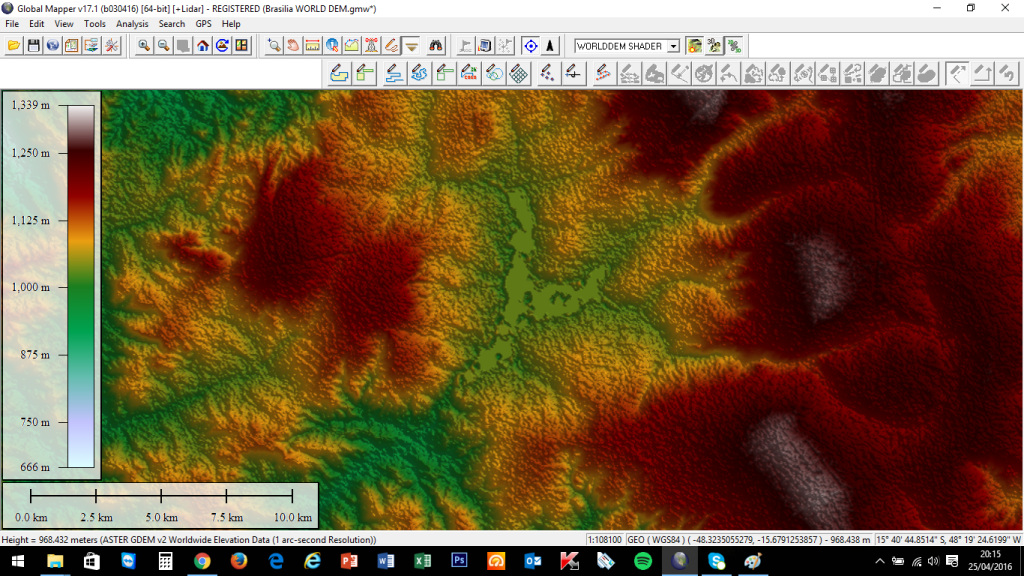
Task: Open Search with the binoculars icon
Action: tap(436, 46)
